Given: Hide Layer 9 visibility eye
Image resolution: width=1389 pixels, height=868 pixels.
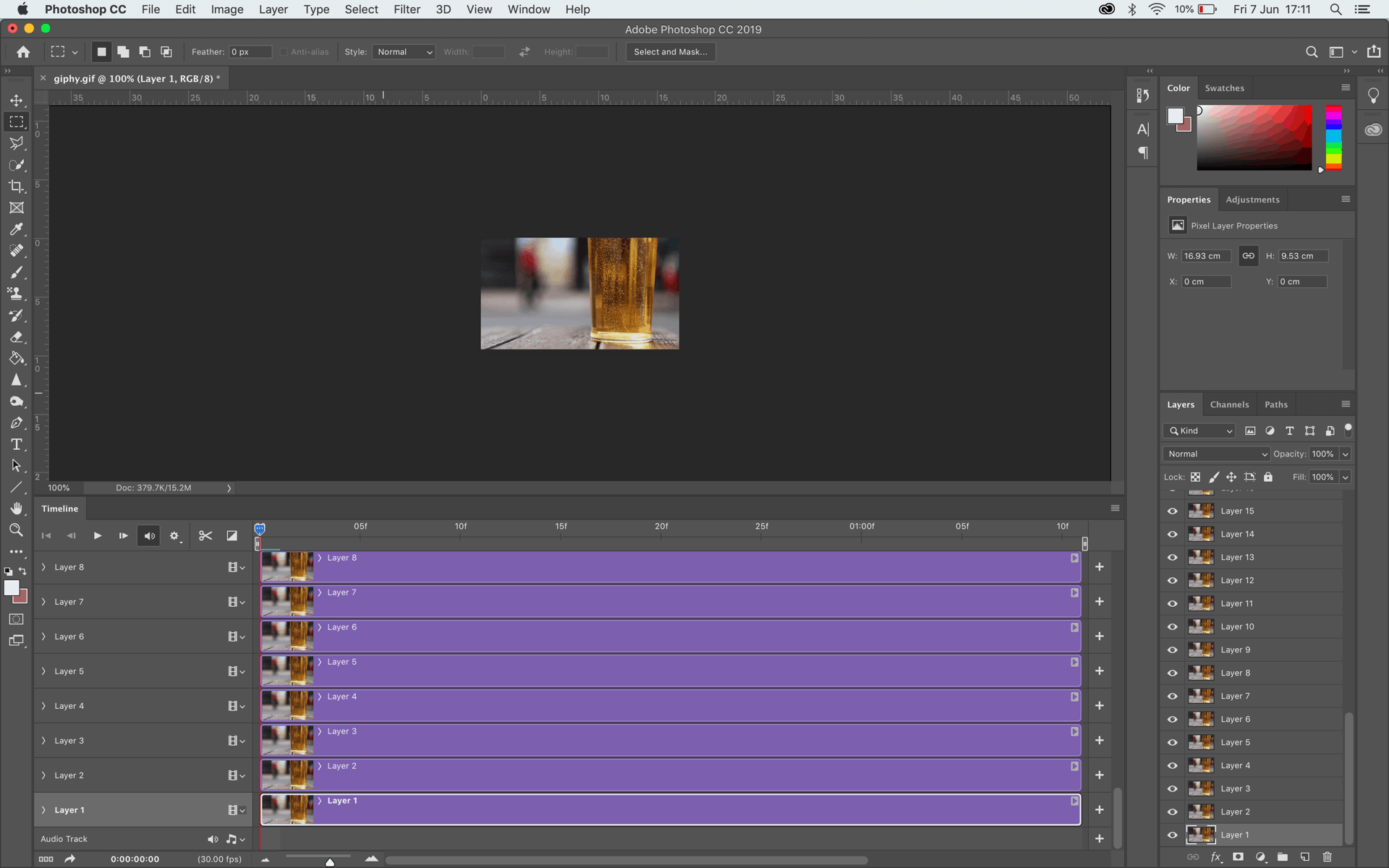Looking at the screenshot, I should pos(1173,650).
